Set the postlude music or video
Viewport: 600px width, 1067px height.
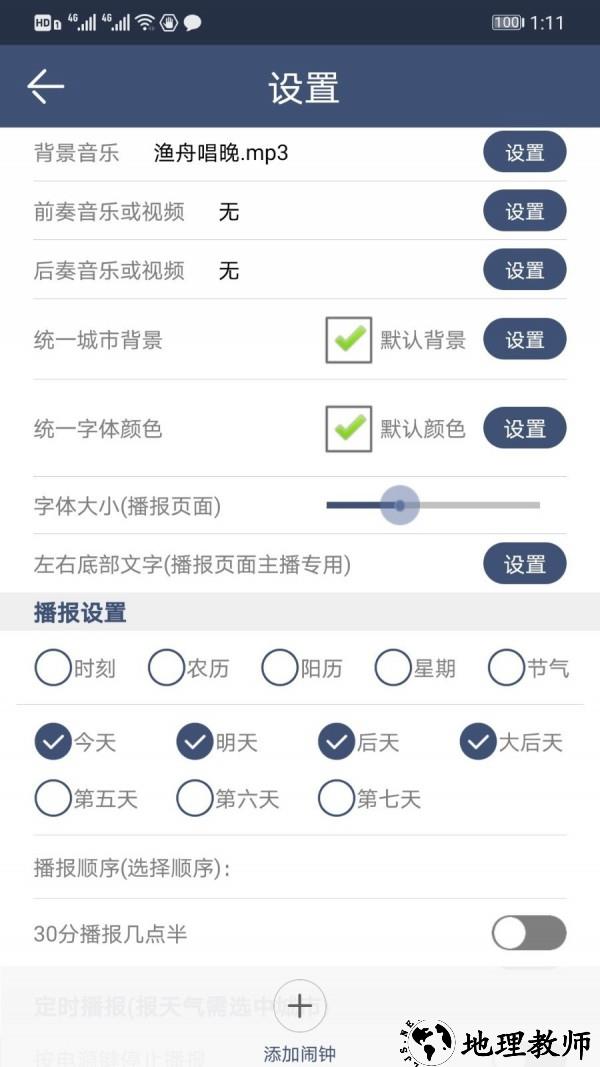click(524, 270)
